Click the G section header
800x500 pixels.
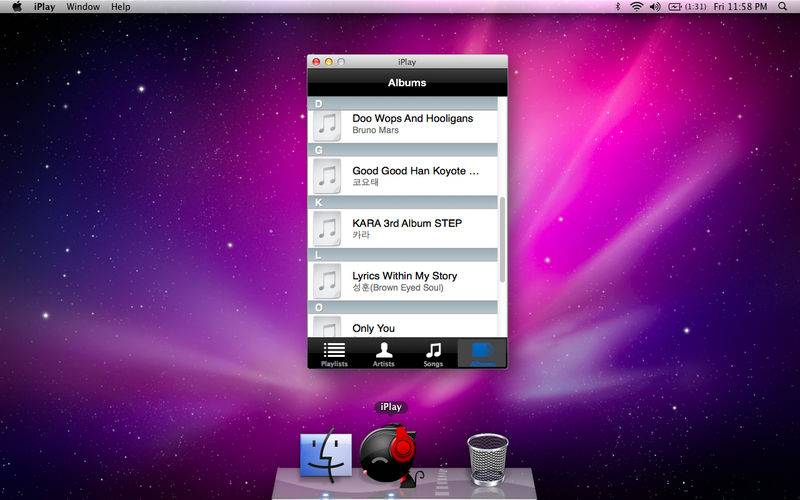403,150
